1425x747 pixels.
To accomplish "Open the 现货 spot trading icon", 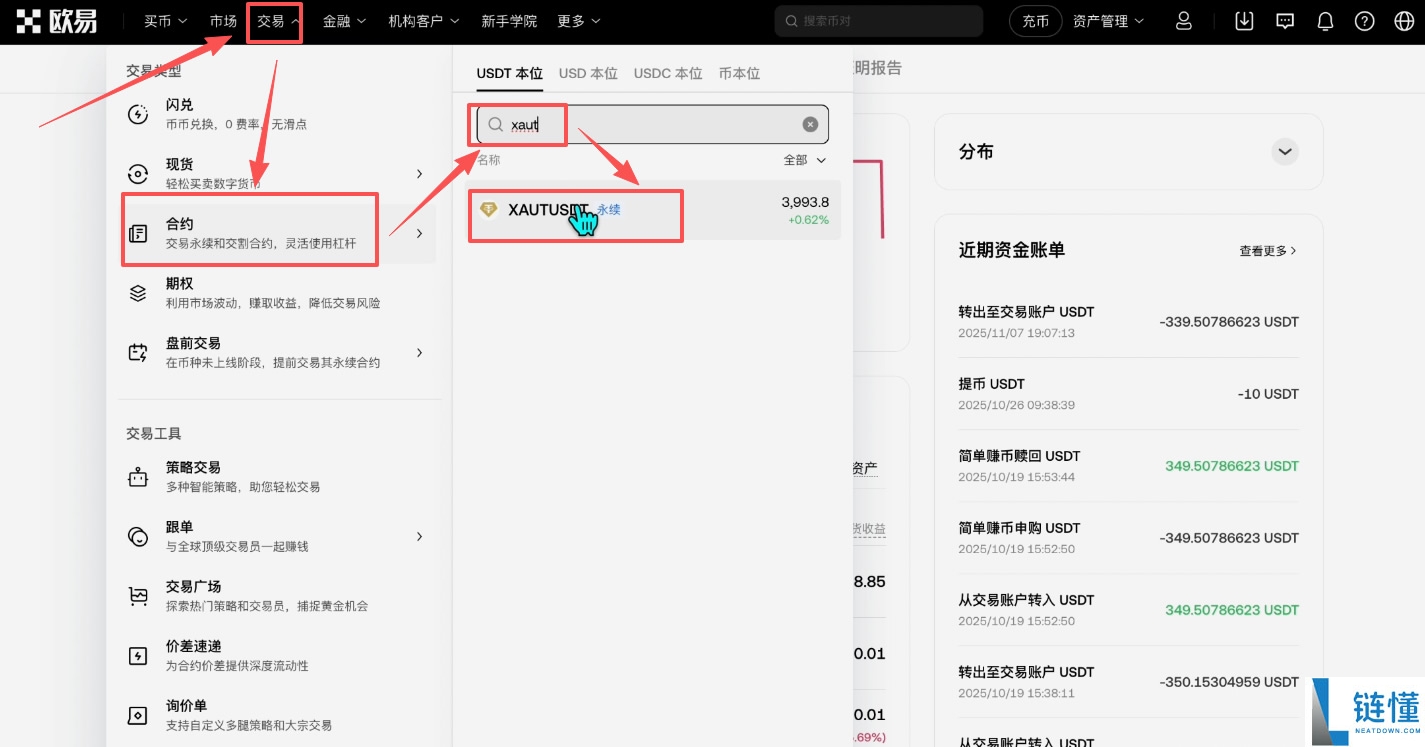I will pos(138,172).
